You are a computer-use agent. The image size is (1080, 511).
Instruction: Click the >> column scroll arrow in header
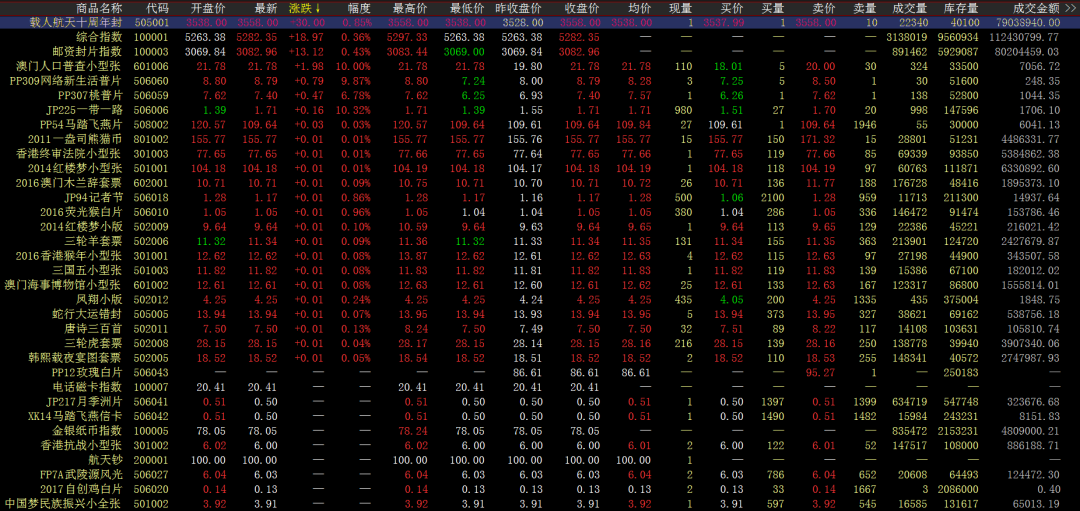click(x=1069, y=9)
